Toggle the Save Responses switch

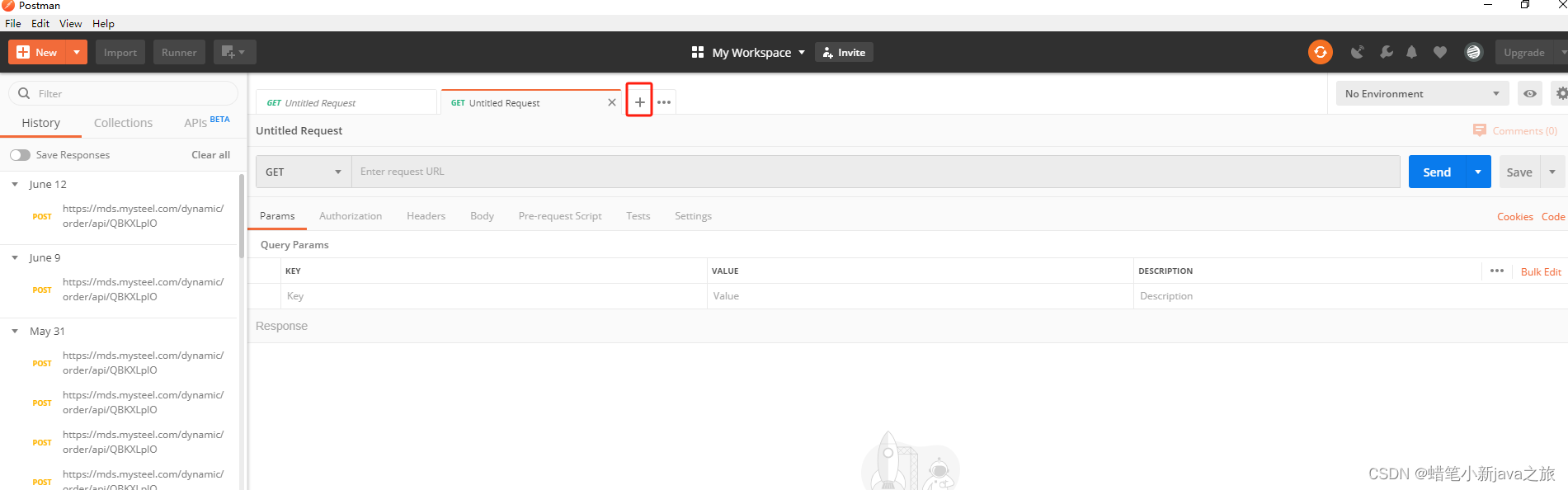pos(20,155)
